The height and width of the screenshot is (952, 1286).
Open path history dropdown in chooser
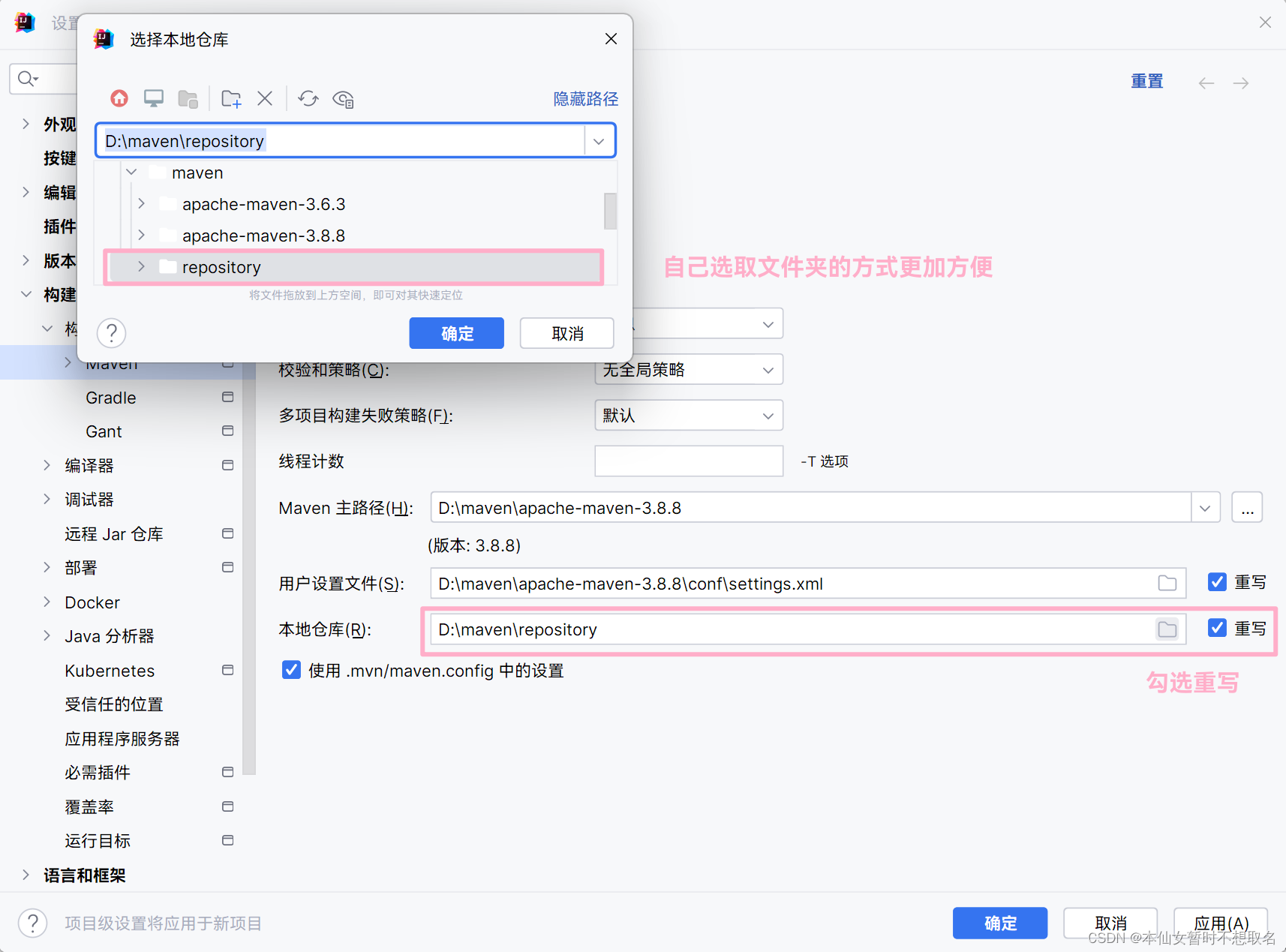[599, 141]
